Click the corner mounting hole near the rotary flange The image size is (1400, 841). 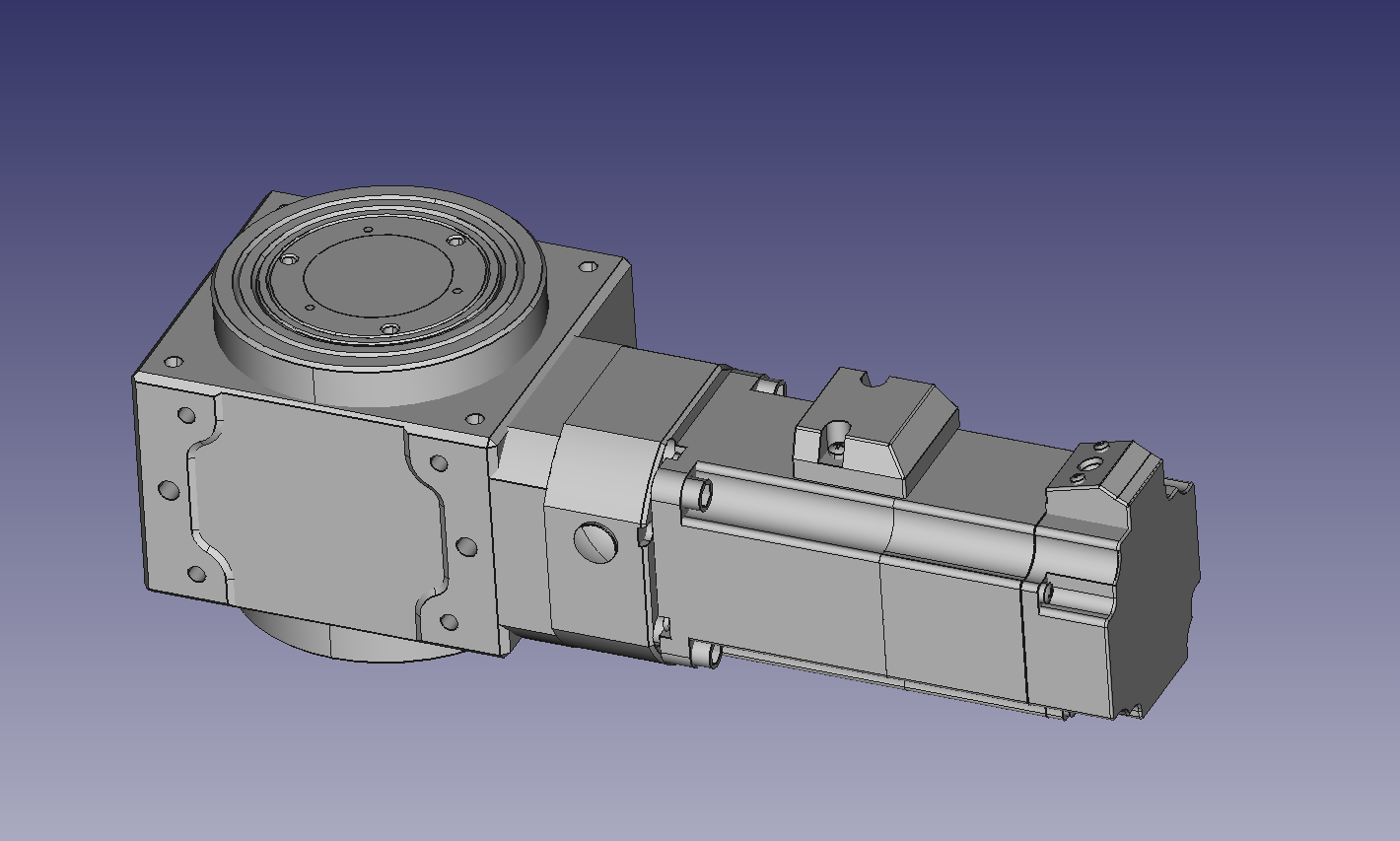pyautogui.click(x=589, y=266)
